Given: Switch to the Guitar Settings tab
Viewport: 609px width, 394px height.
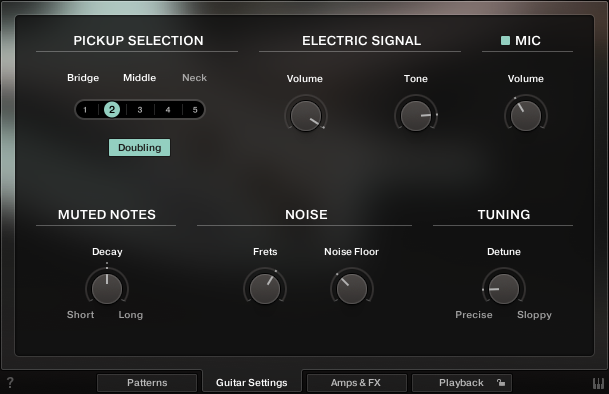Looking at the screenshot, I should (x=252, y=383).
